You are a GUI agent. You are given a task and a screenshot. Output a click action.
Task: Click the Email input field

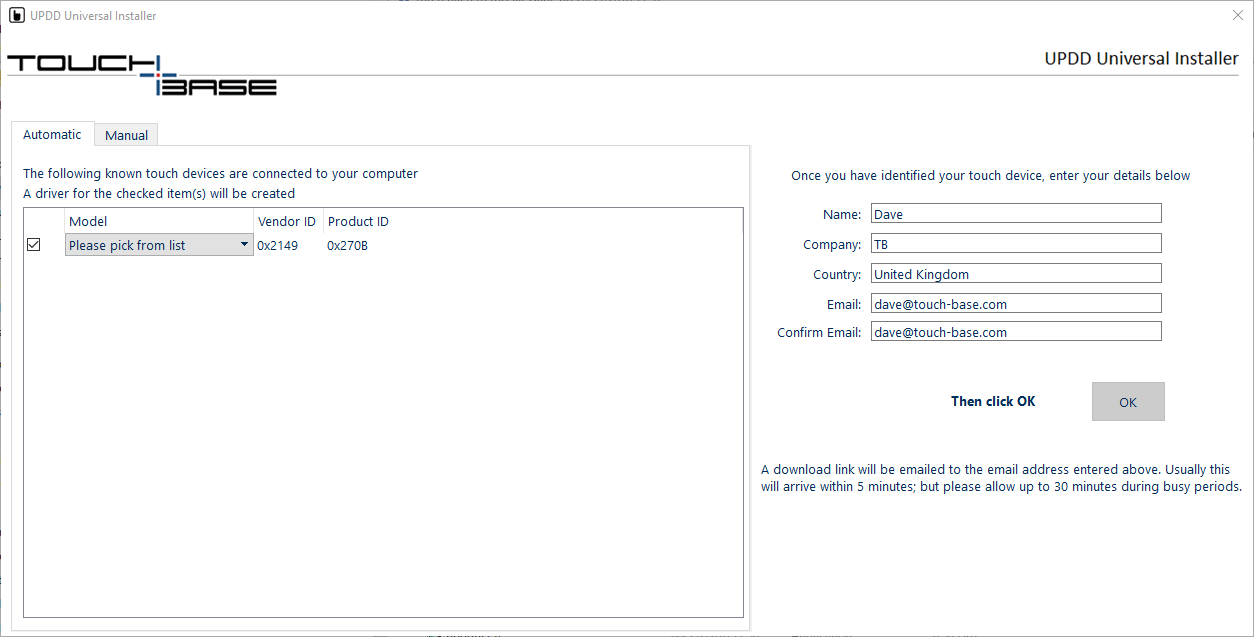[1016, 303]
